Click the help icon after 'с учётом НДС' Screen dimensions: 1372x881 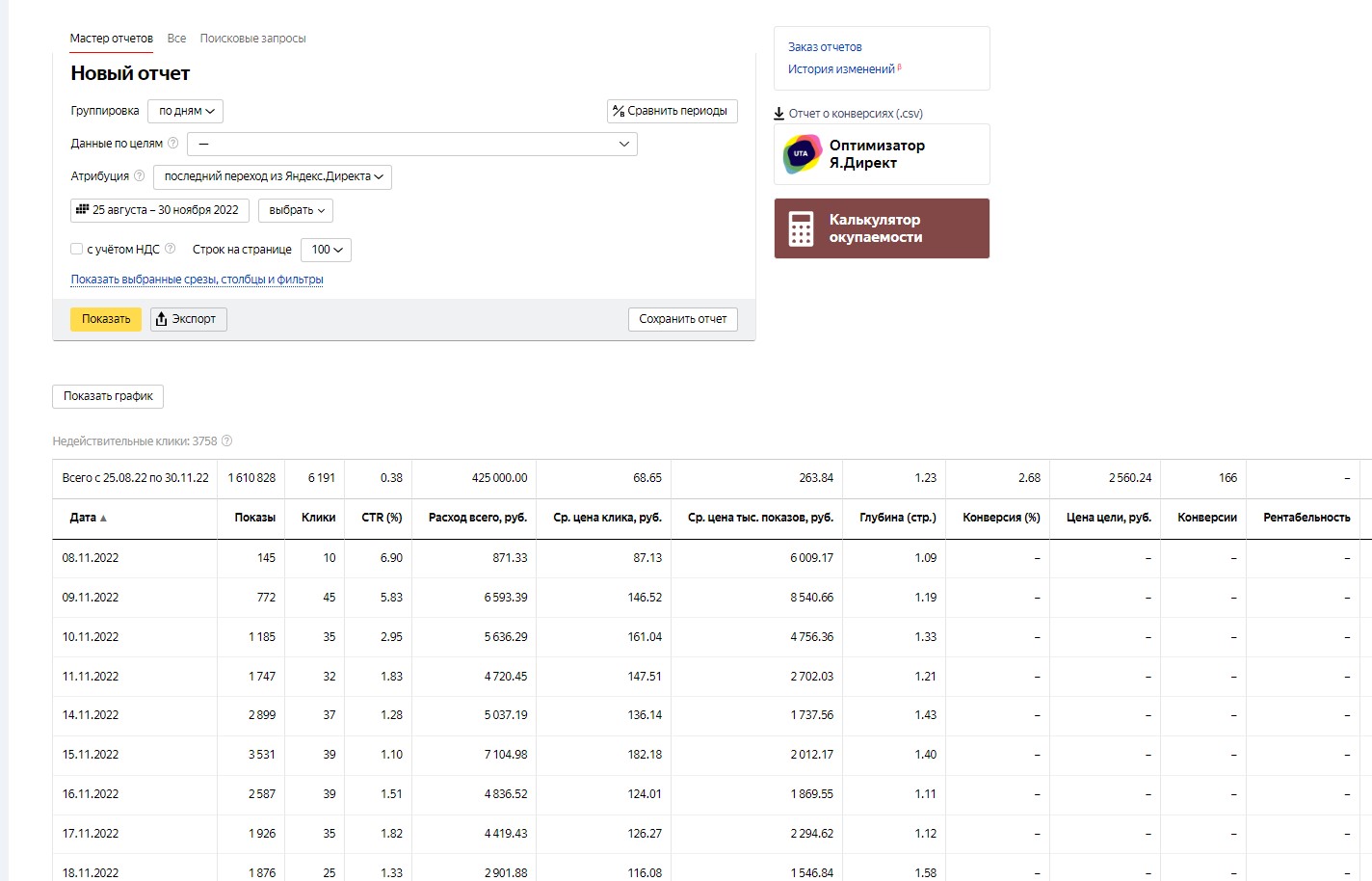pos(171,249)
